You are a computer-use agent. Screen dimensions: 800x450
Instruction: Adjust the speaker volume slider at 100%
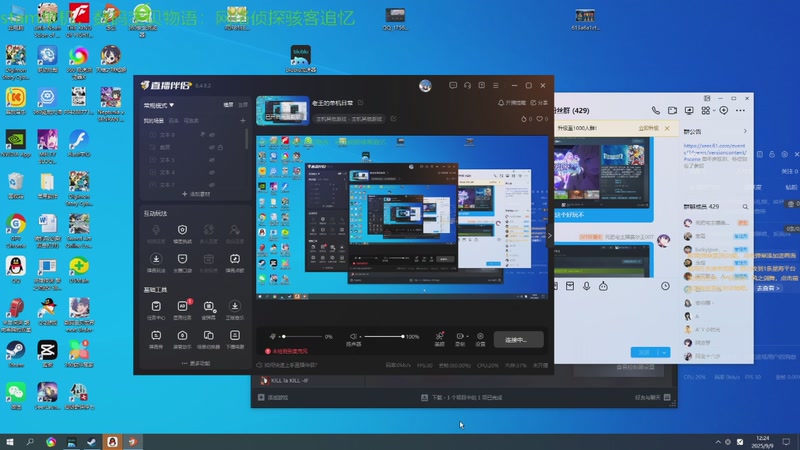(x=384, y=337)
